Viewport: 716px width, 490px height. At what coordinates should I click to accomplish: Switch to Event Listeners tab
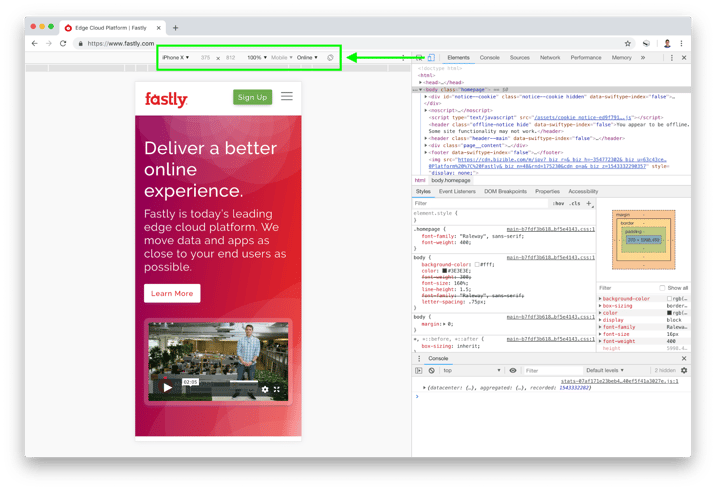click(457, 191)
